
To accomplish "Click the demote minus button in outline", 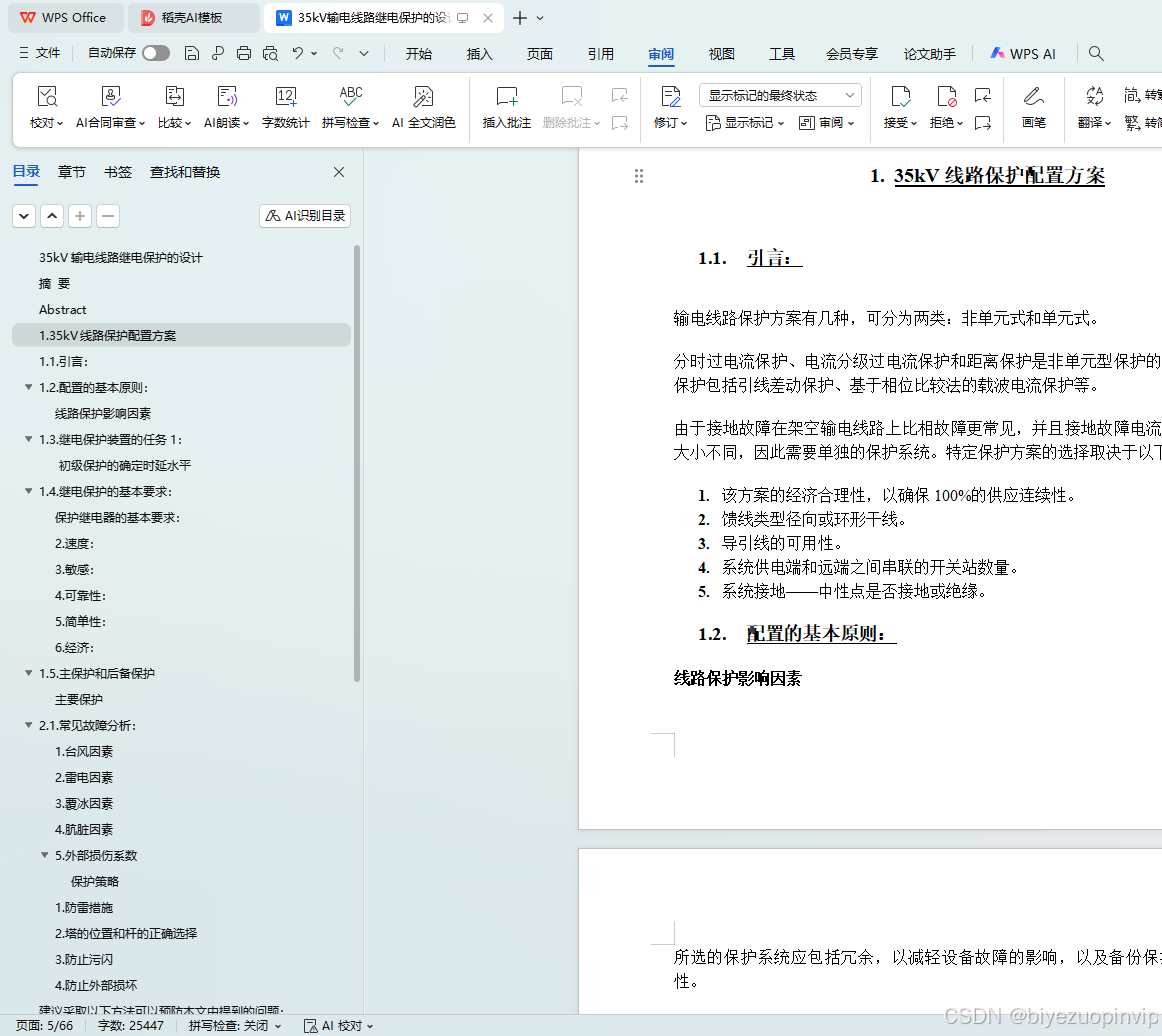I will point(108,216).
